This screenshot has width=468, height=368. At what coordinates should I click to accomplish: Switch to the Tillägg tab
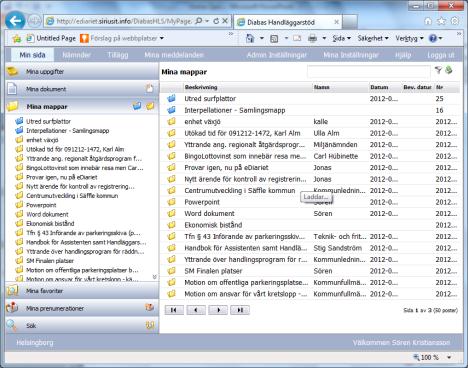[x=118, y=55]
